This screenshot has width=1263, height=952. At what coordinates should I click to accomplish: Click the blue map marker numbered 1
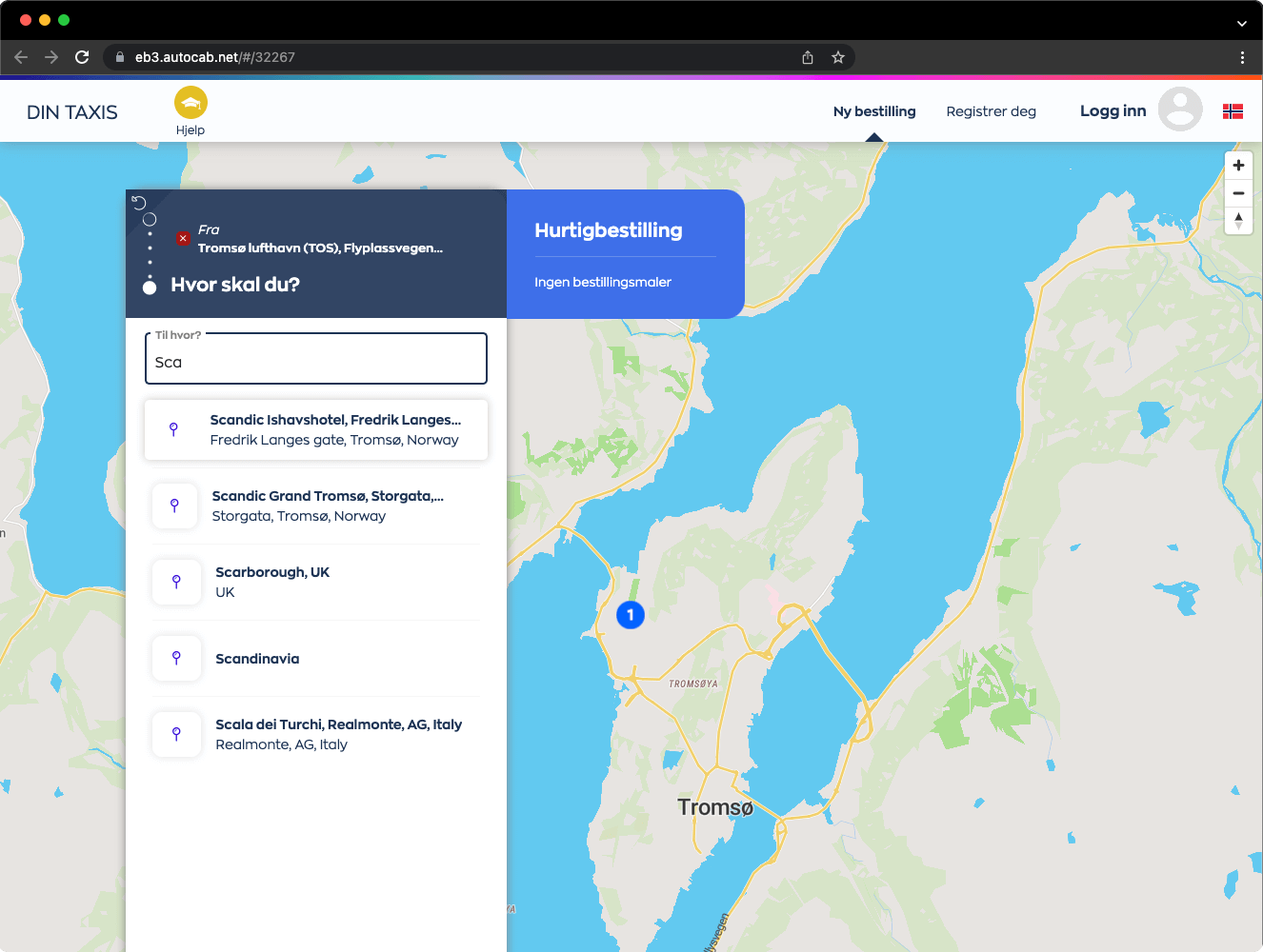point(631,615)
